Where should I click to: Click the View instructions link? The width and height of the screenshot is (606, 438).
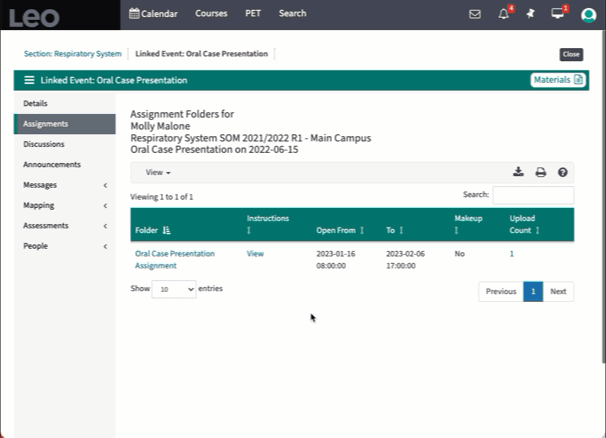(255, 254)
